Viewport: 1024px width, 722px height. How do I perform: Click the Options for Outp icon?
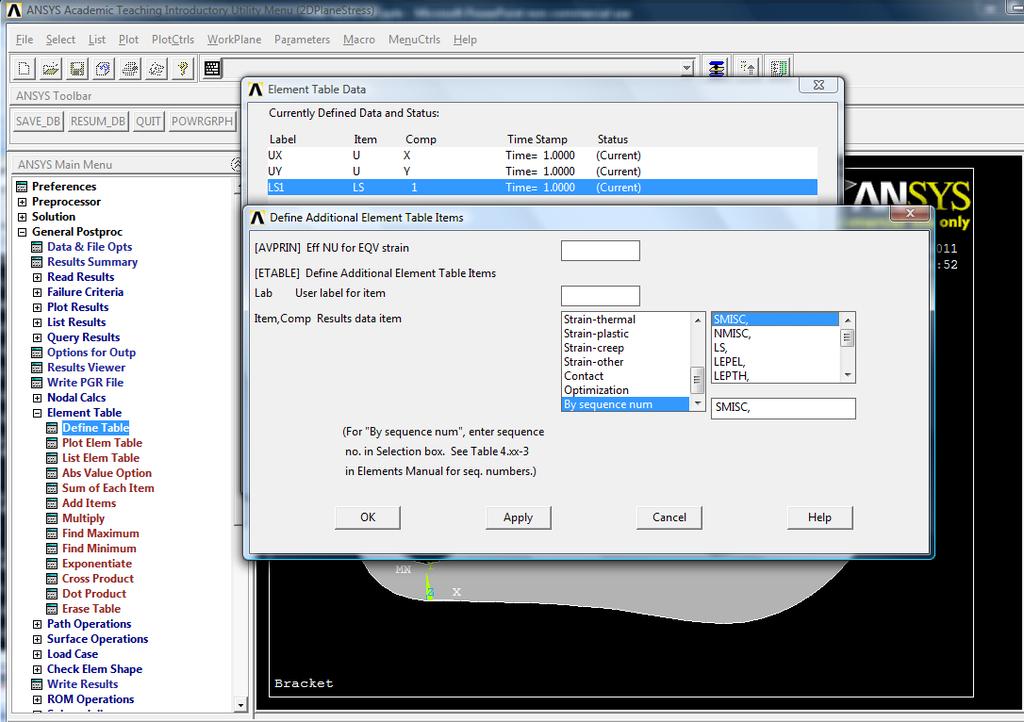[37, 353]
